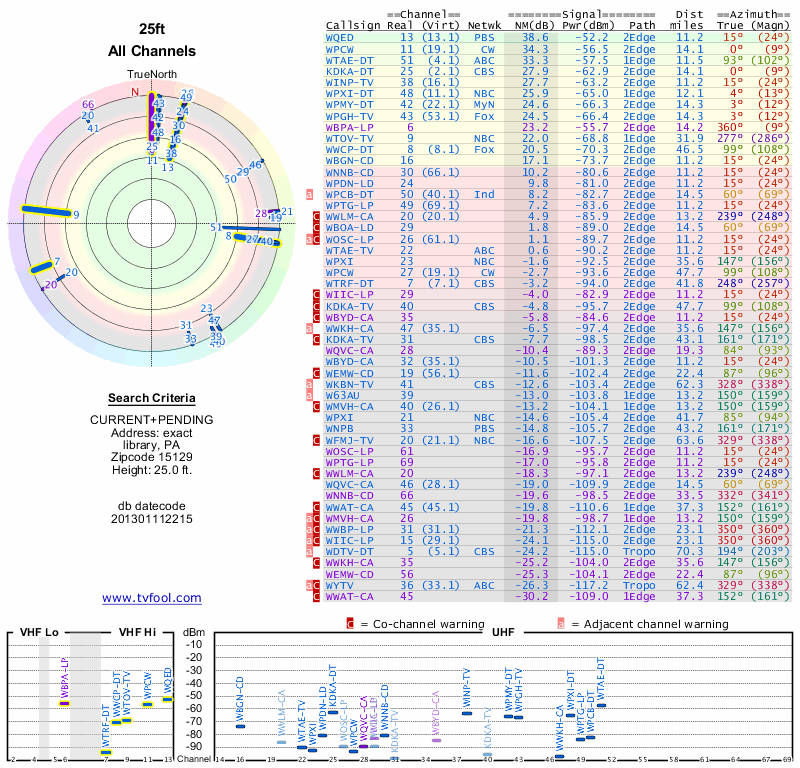Viewport: 800px width, 768px height.
Task: Select the WTAE-DT callsign entry
Action: click(x=349, y=60)
